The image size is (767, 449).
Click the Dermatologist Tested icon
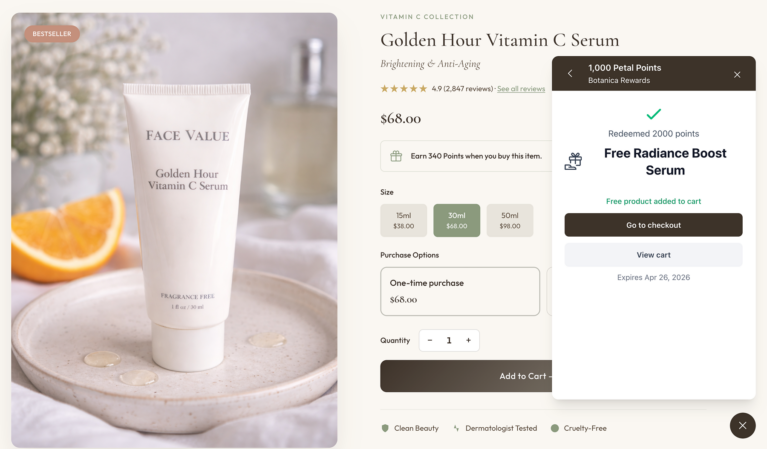tap(456, 428)
